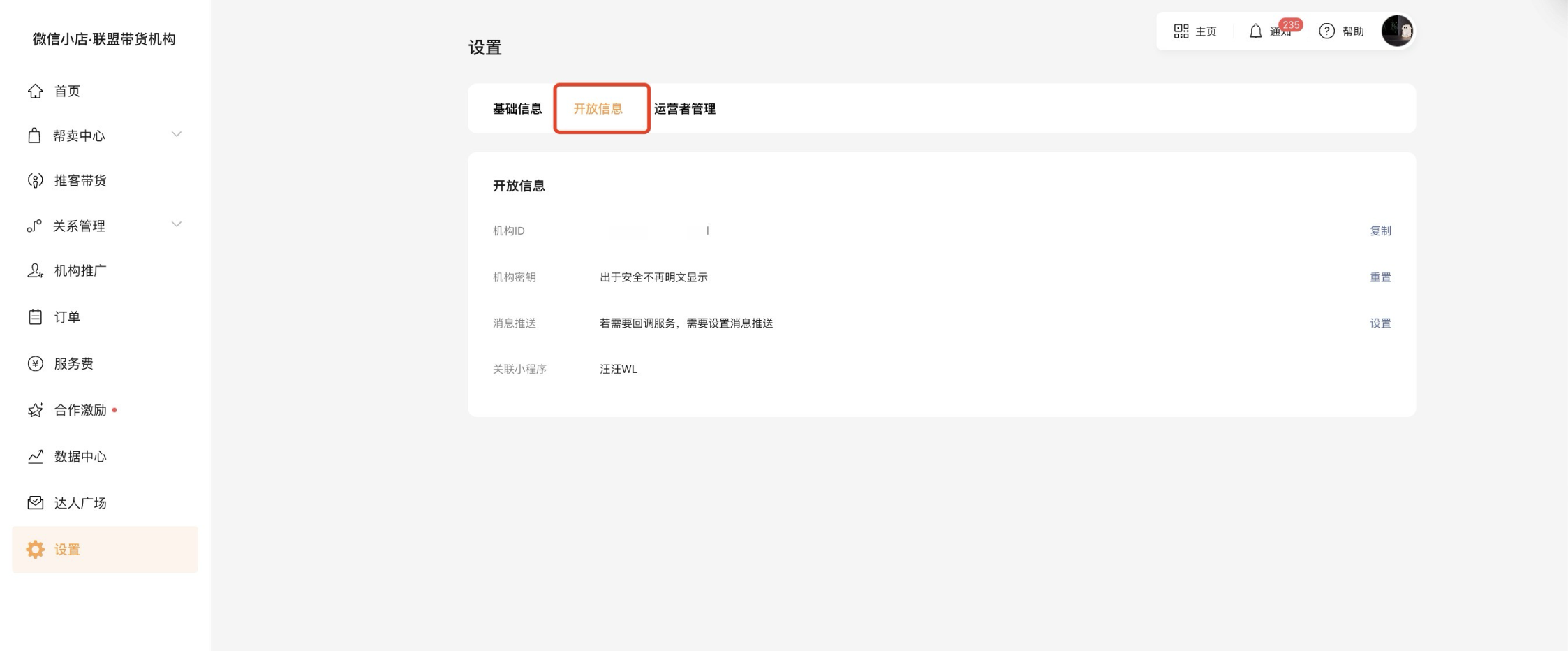Image resolution: width=1568 pixels, height=651 pixels.
Task: Open 消息推送 settings via 设置 link
Action: (1380, 323)
